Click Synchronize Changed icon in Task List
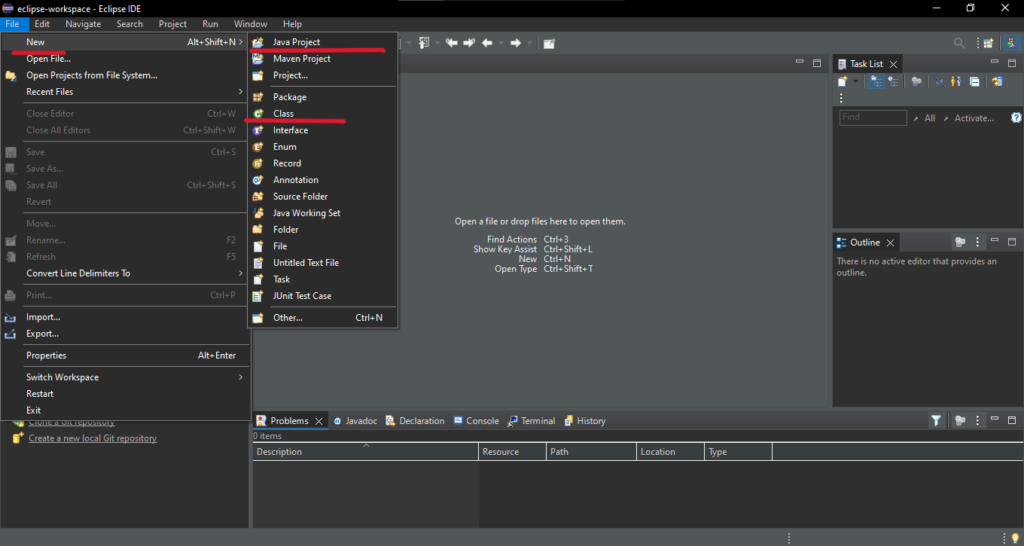The image size is (1024, 546). coord(997,81)
